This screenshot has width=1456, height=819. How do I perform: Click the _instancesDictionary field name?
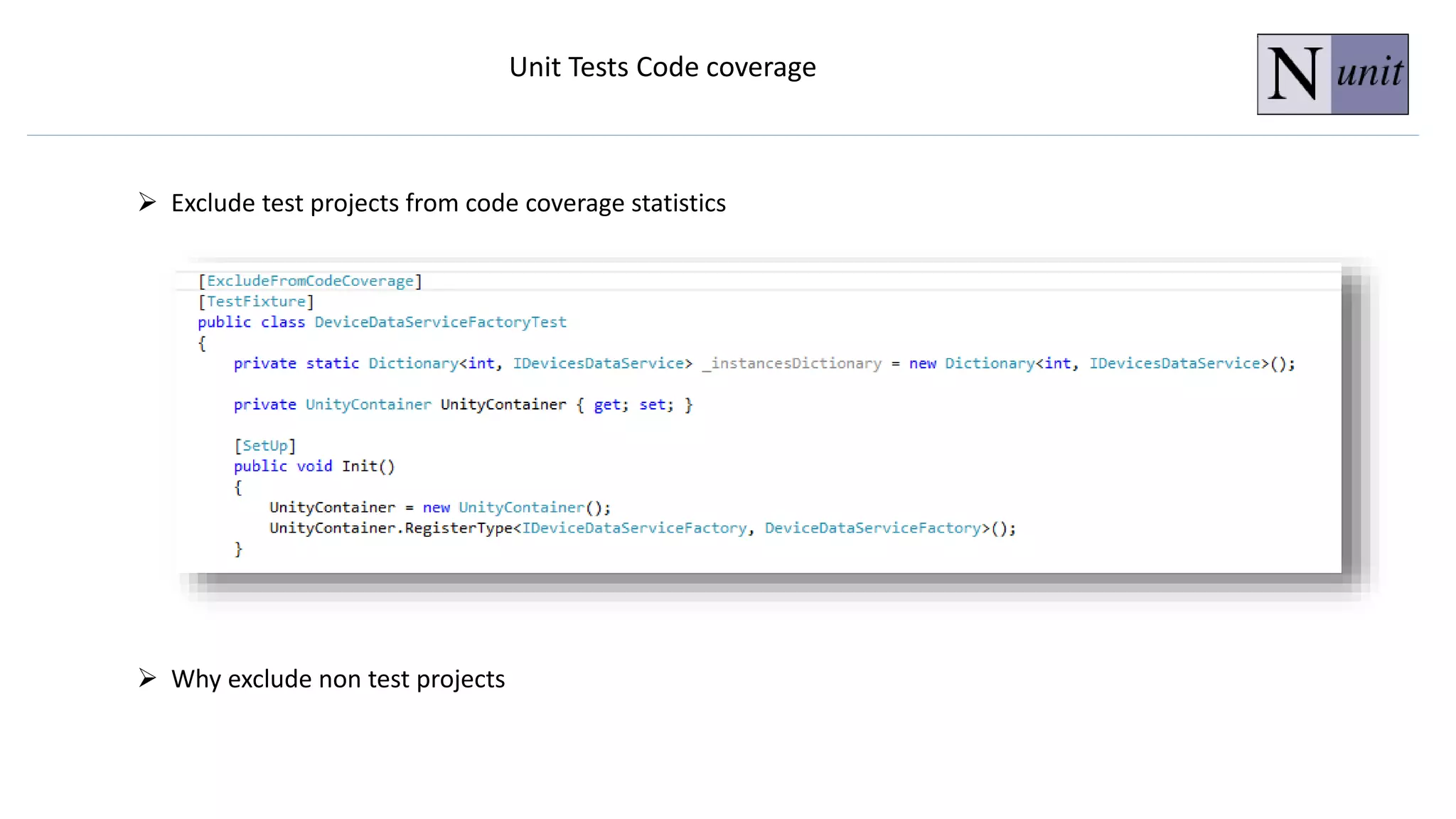click(x=792, y=363)
